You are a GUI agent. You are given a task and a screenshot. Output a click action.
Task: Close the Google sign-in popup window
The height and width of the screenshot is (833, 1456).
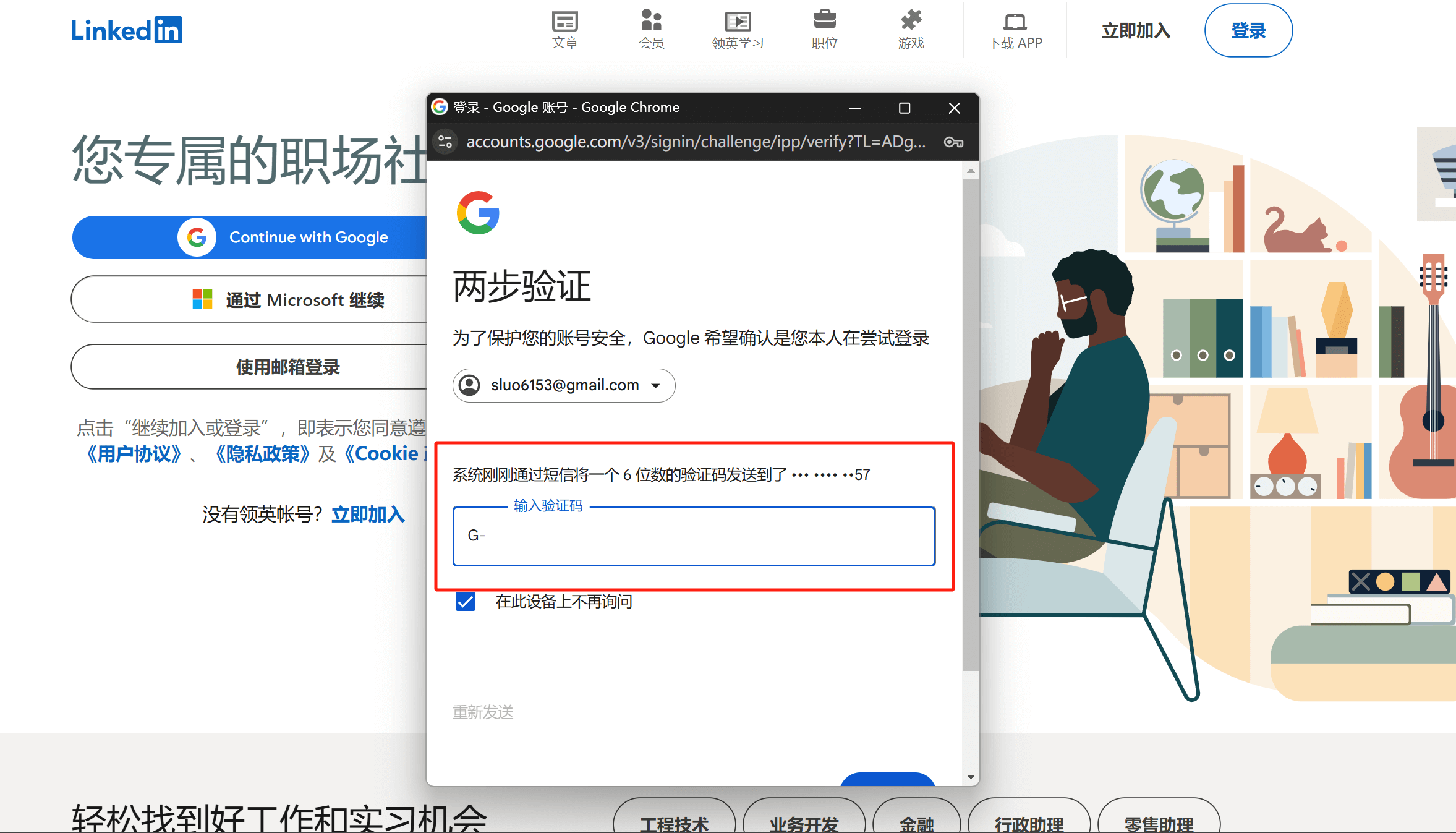954,108
